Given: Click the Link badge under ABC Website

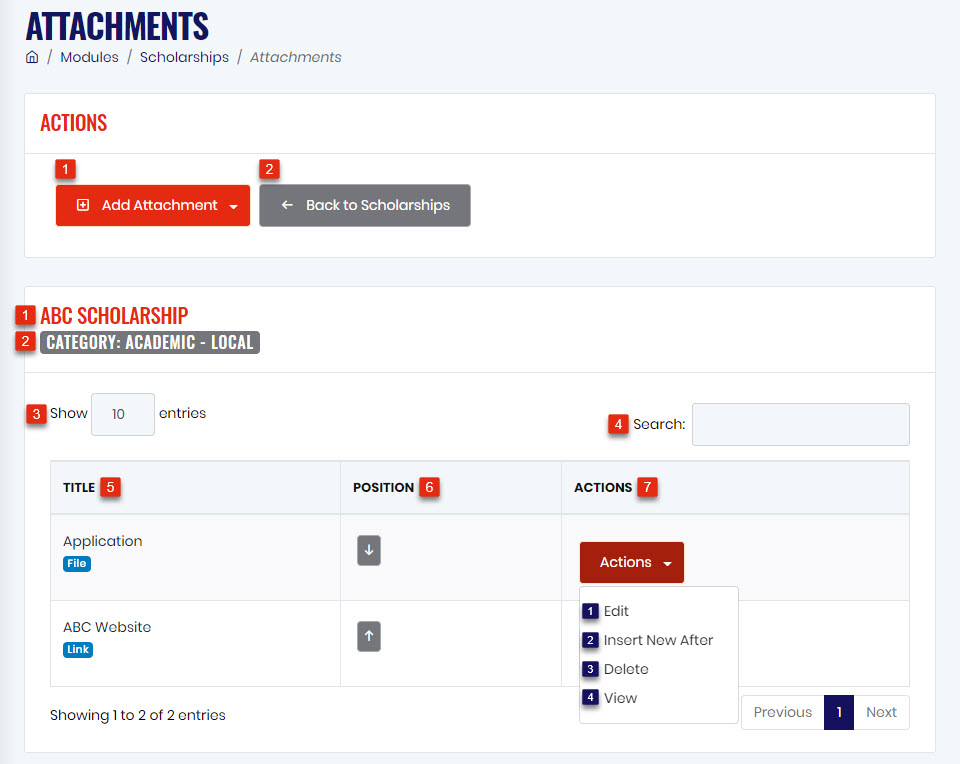Looking at the screenshot, I should click(x=78, y=649).
